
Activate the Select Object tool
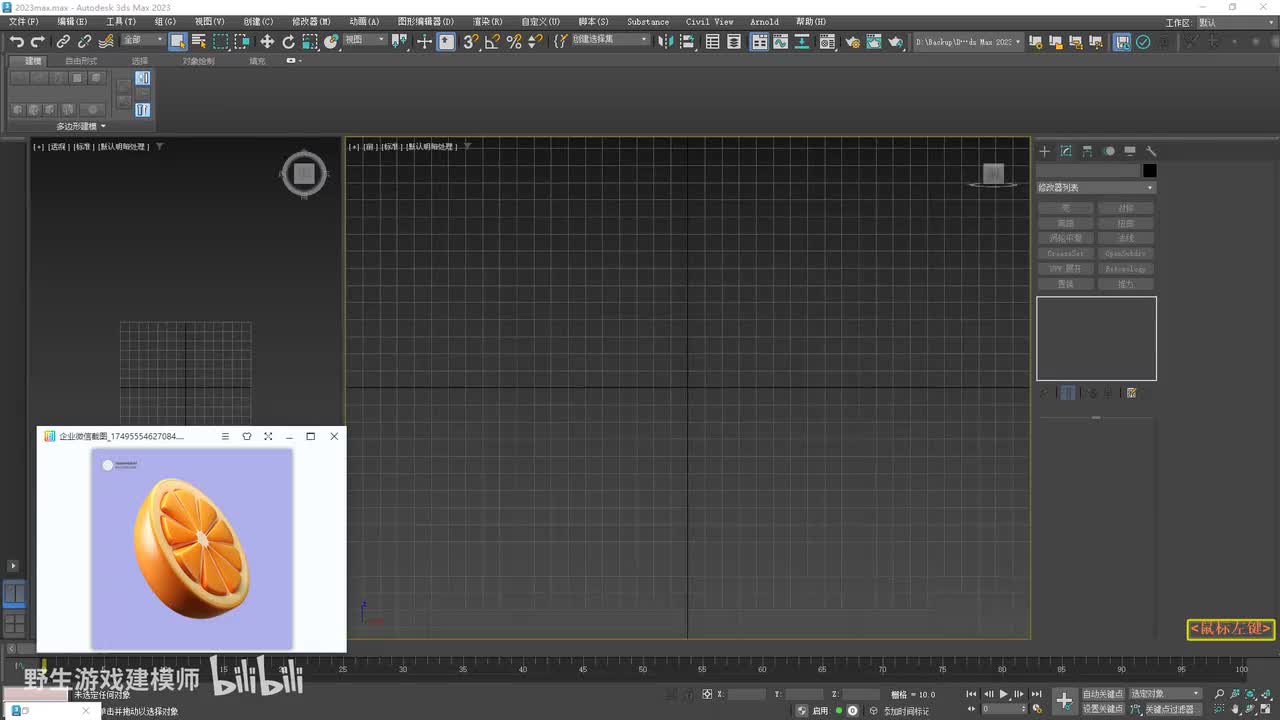[x=178, y=41]
